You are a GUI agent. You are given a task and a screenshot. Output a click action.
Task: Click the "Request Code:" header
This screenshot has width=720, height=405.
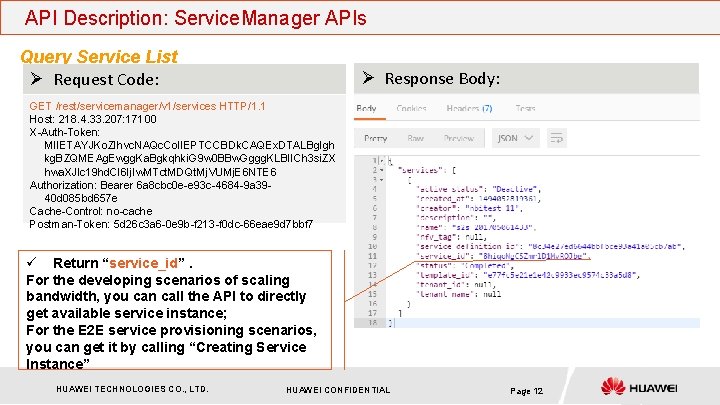point(107,80)
